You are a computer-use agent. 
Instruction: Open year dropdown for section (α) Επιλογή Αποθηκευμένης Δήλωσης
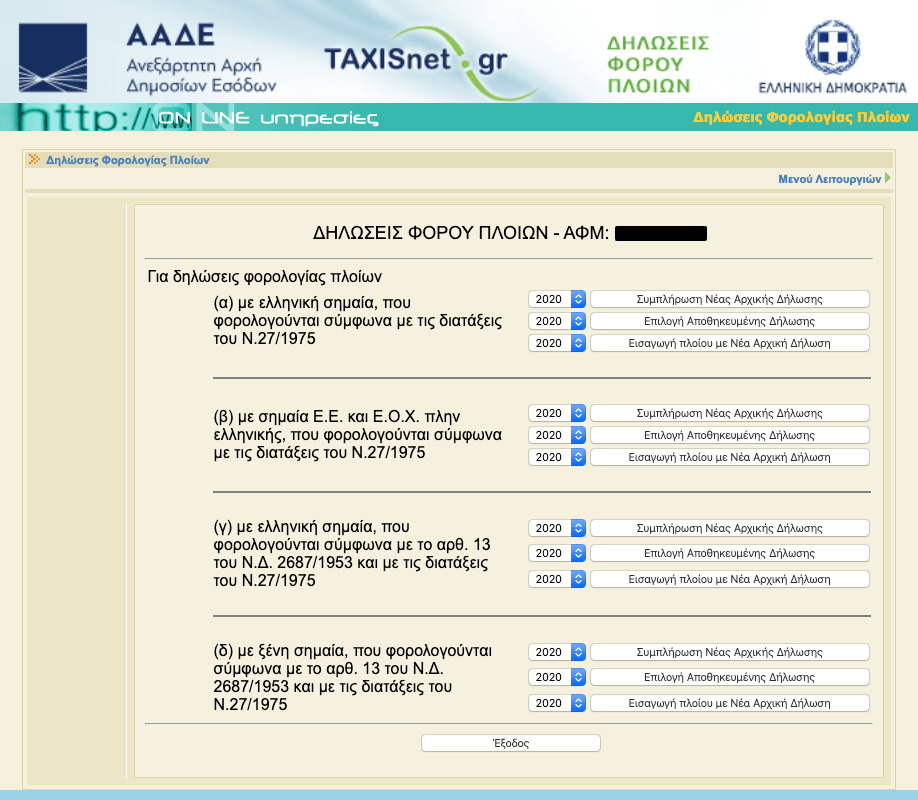click(557, 321)
